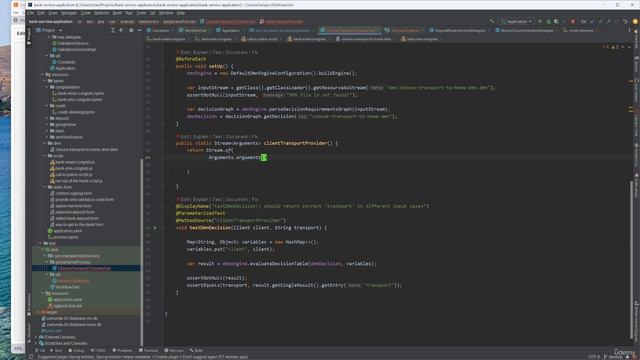Open the Build tool window

pyautogui.click(x=196, y=350)
